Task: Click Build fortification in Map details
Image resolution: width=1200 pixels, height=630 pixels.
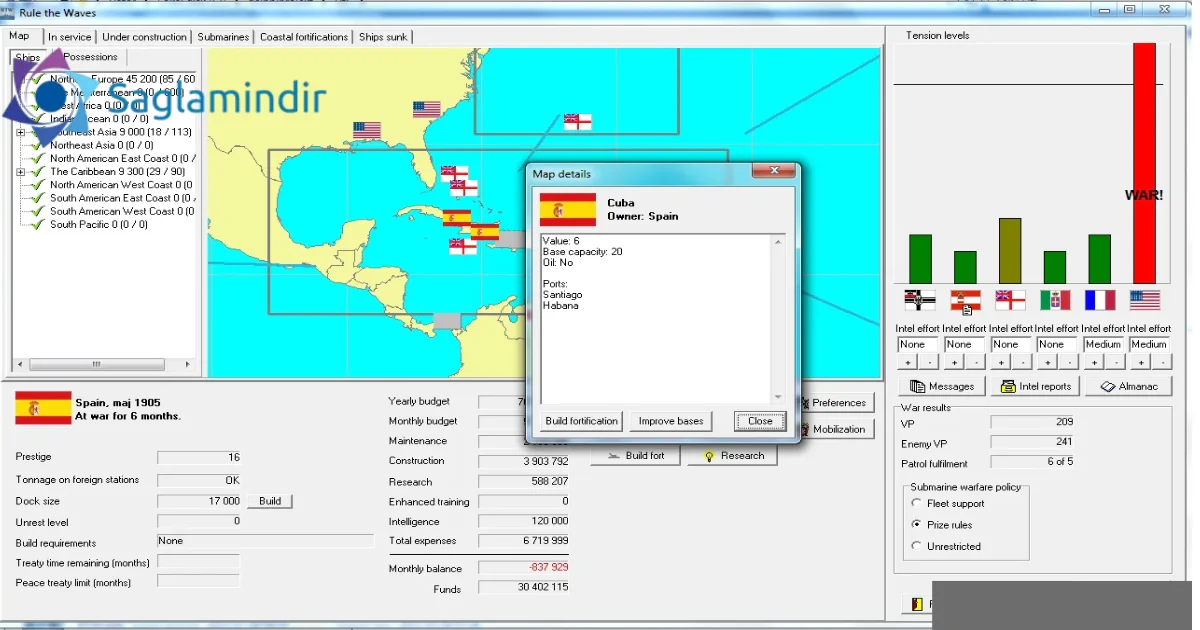Action: tap(582, 421)
